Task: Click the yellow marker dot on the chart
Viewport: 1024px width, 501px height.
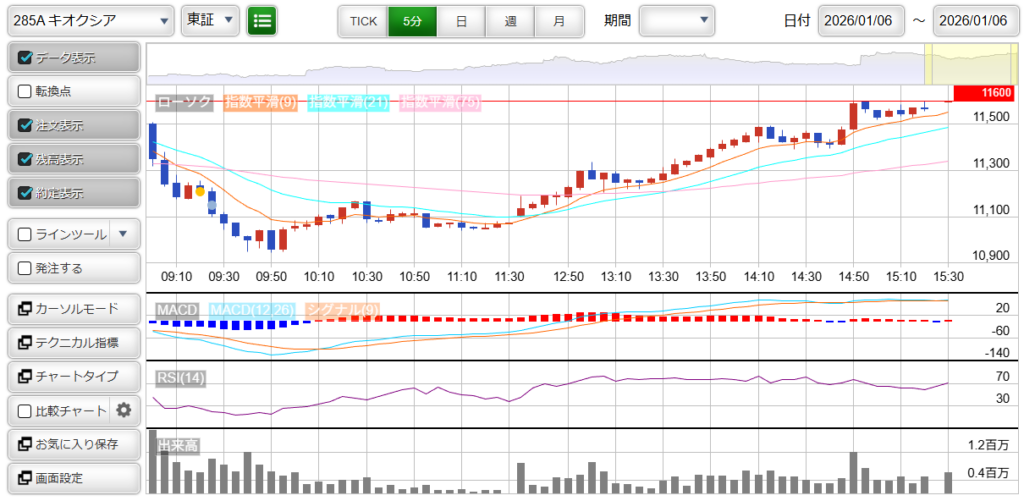Action: [x=200, y=190]
